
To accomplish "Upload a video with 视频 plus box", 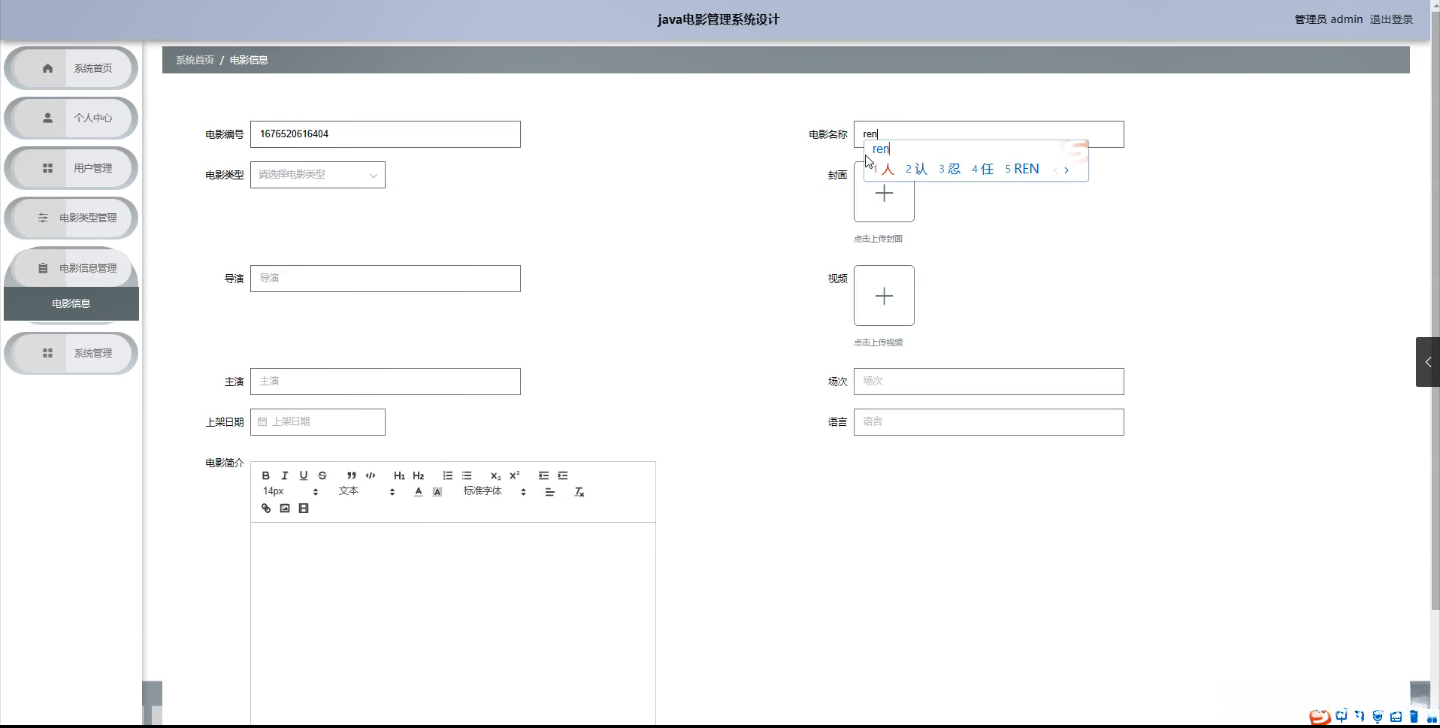I will click(x=884, y=295).
